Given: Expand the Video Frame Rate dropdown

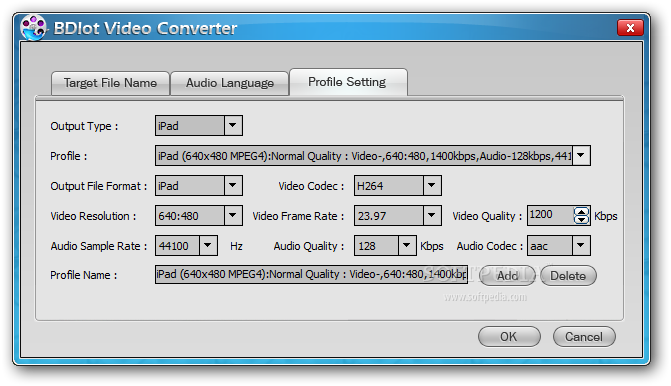Looking at the screenshot, I should (x=432, y=216).
